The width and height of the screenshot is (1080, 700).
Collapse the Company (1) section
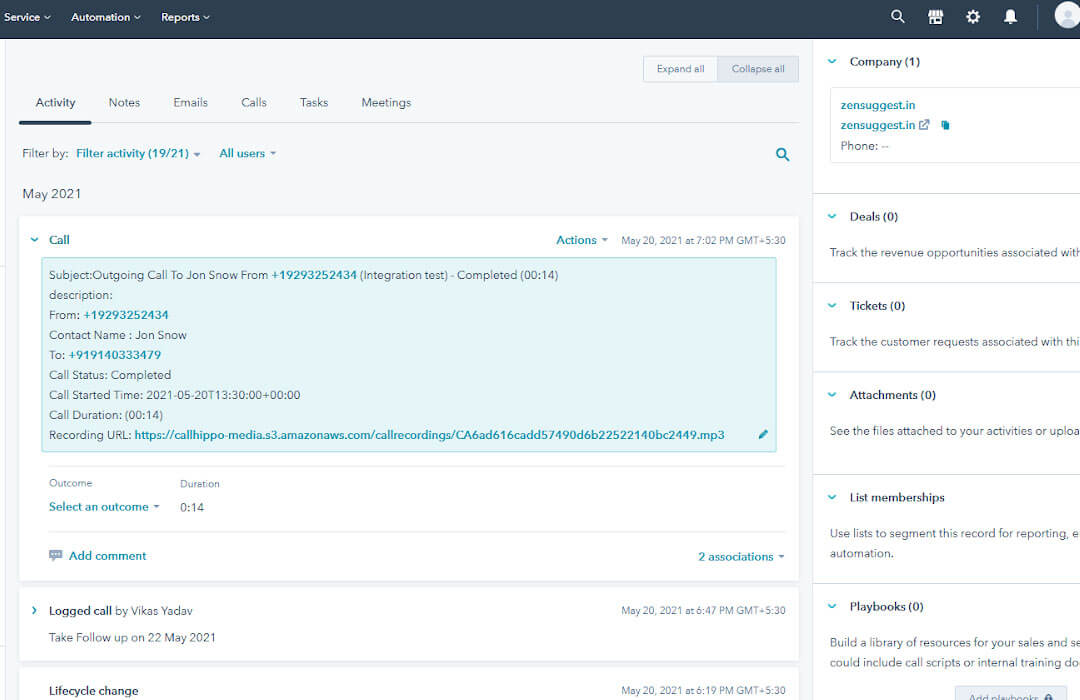(x=832, y=61)
